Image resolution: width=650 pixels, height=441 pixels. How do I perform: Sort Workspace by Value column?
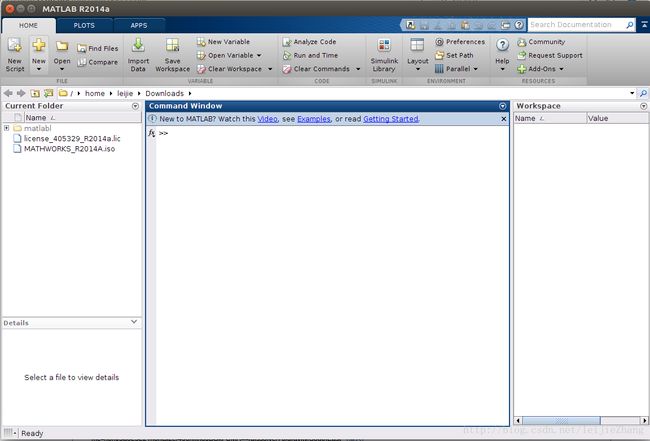(x=617, y=119)
